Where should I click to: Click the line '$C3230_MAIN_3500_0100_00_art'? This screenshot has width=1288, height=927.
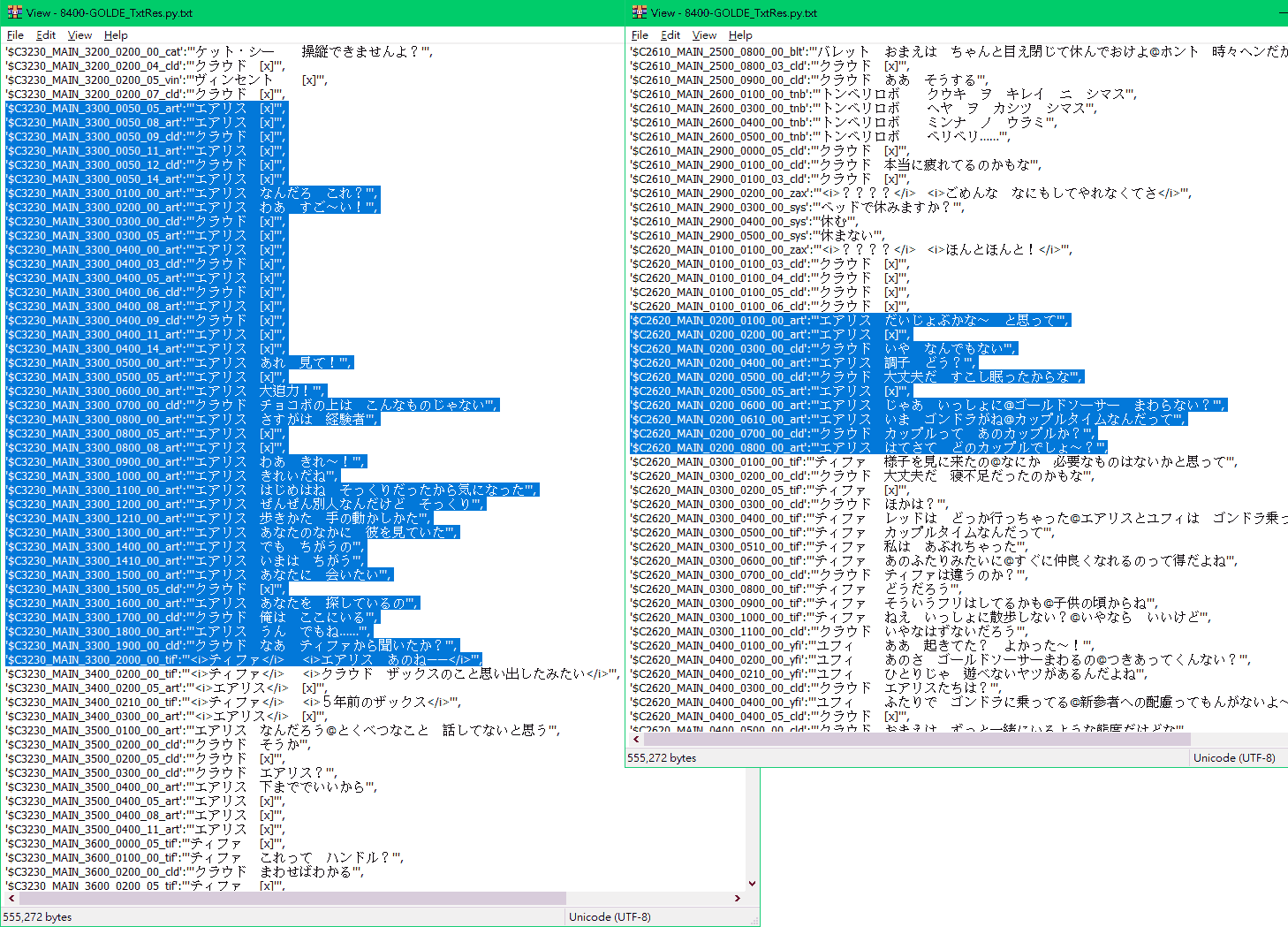coord(283,731)
